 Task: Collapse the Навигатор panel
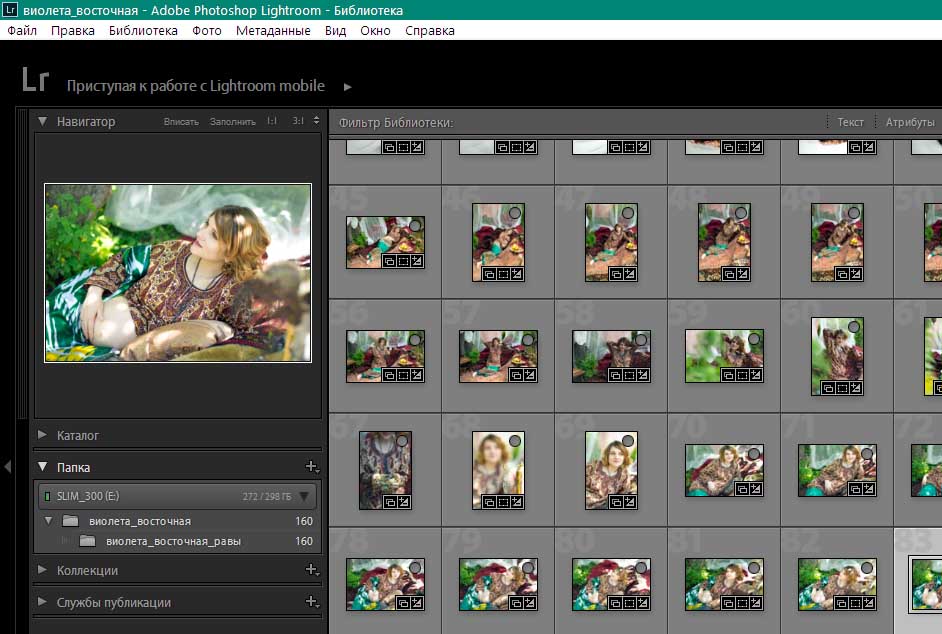[43, 121]
